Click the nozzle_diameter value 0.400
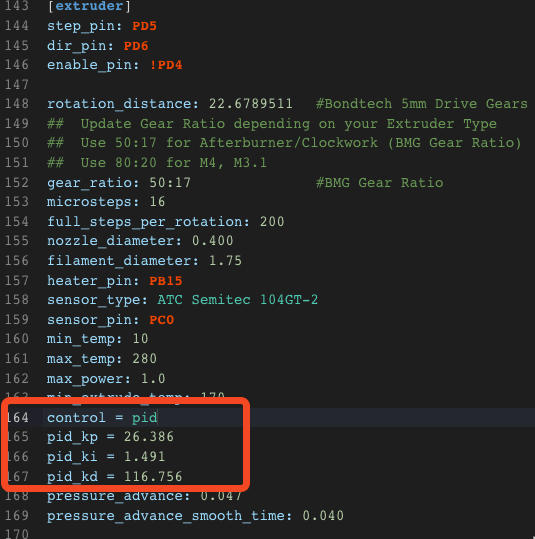The image size is (535, 539). pyautogui.click(x=212, y=241)
